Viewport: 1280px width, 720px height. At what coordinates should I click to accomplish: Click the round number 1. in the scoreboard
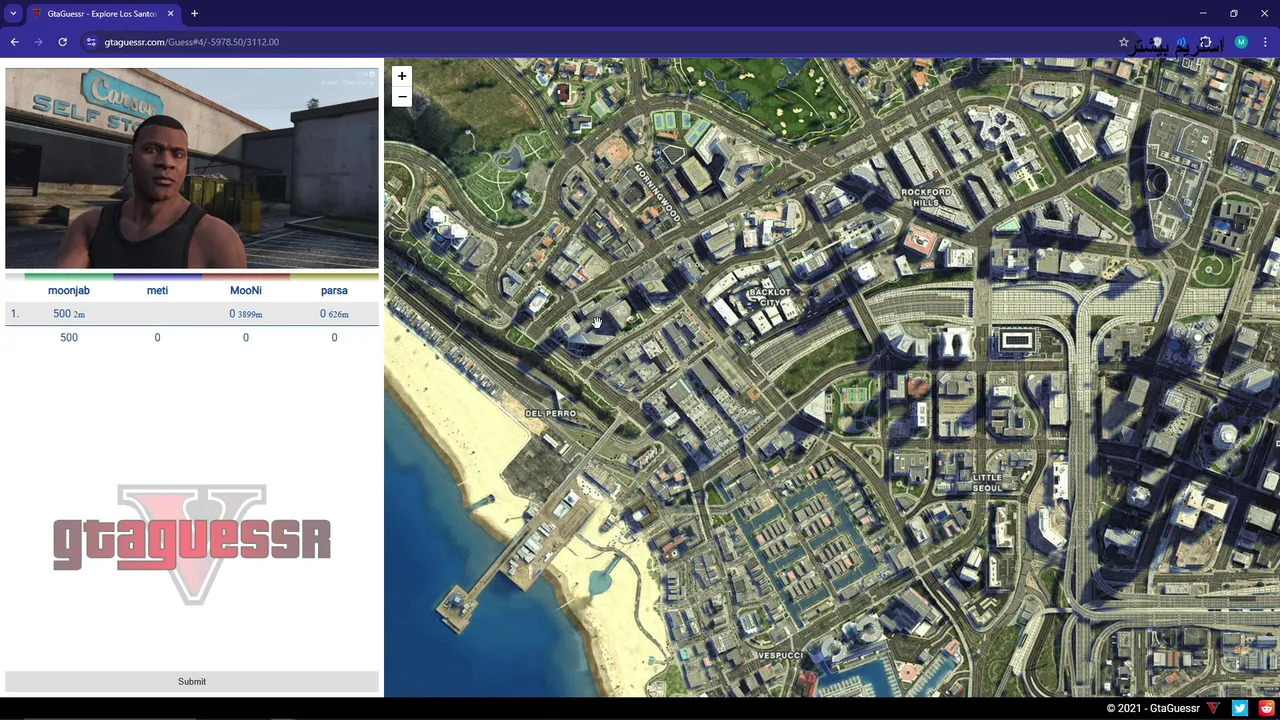click(14, 314)
